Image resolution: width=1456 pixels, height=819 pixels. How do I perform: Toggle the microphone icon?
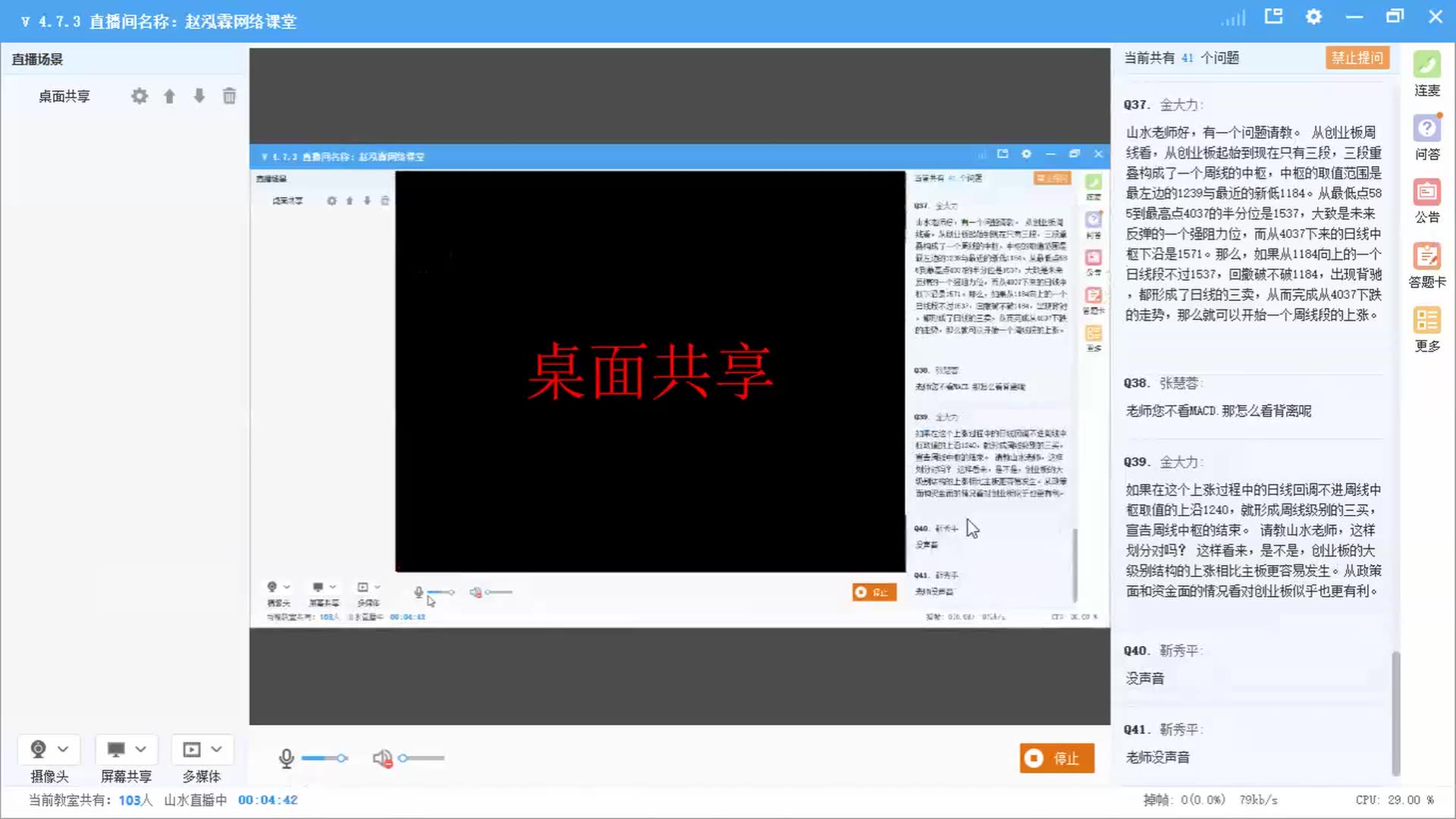(x=286, y=758)
